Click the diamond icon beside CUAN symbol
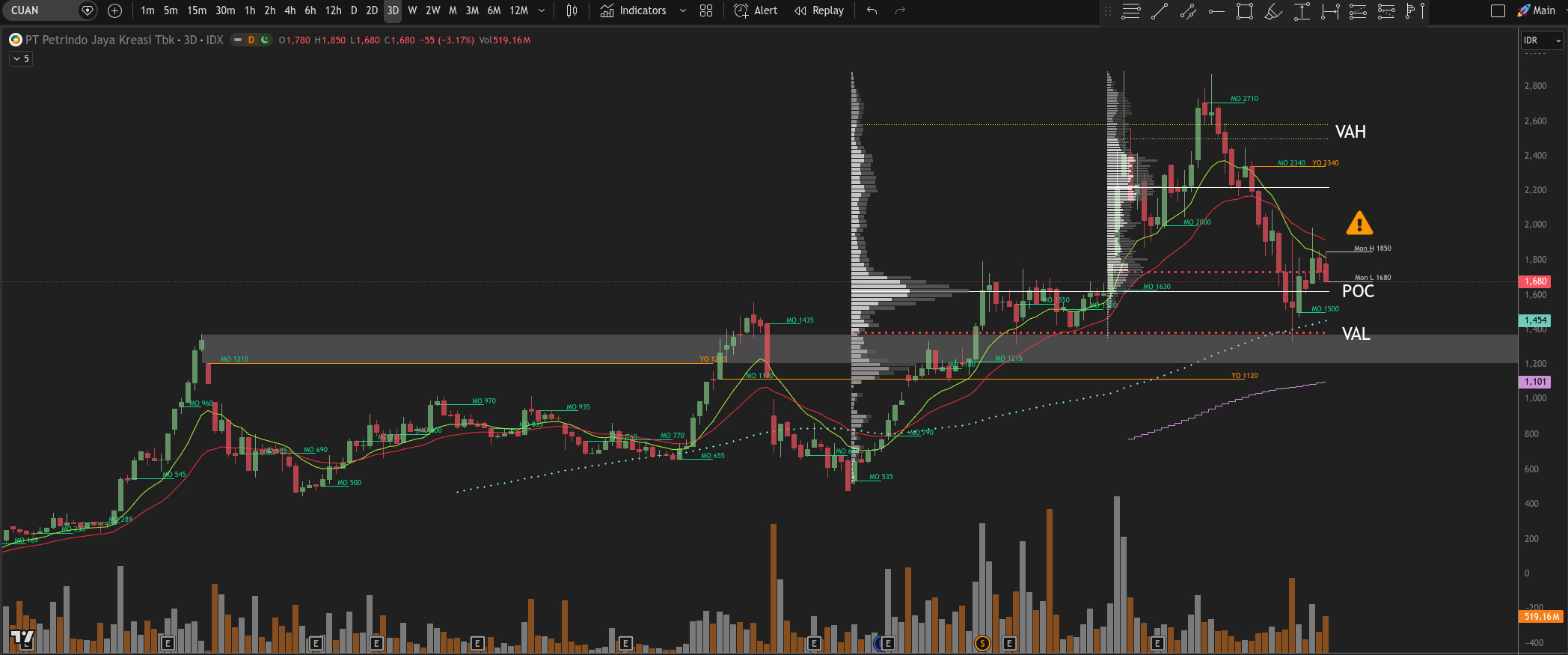Image resolution: width=1568 pixels, height=655 pixels. (88, 10)
